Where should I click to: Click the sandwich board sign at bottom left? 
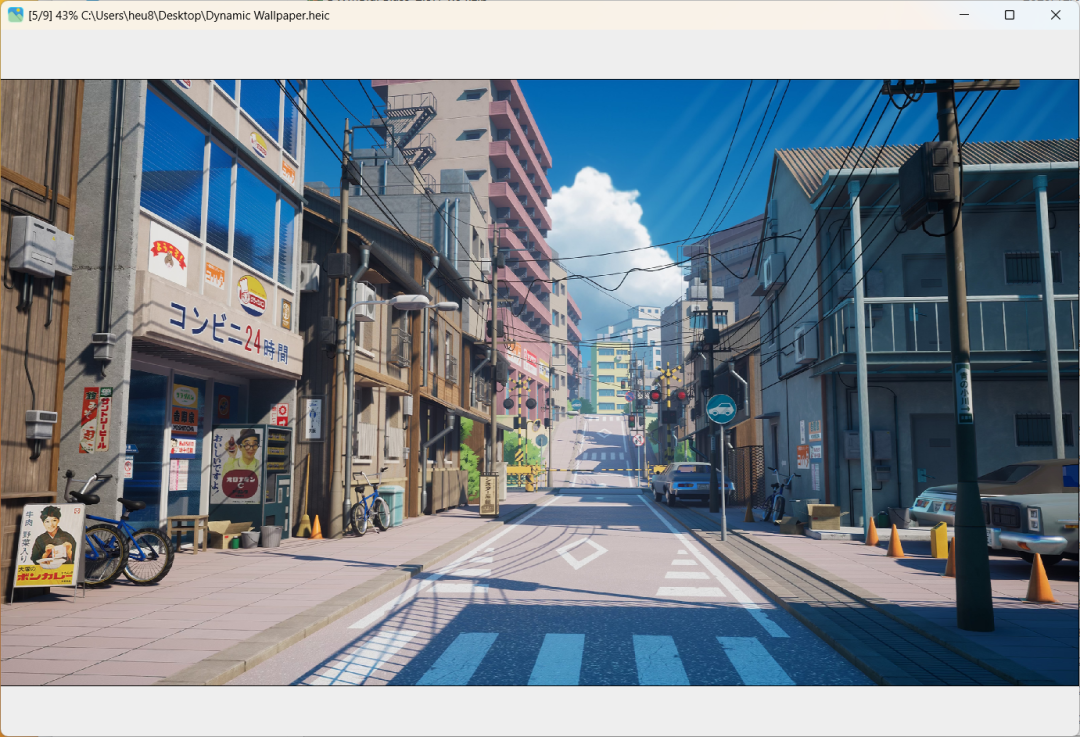click(48, 548)
